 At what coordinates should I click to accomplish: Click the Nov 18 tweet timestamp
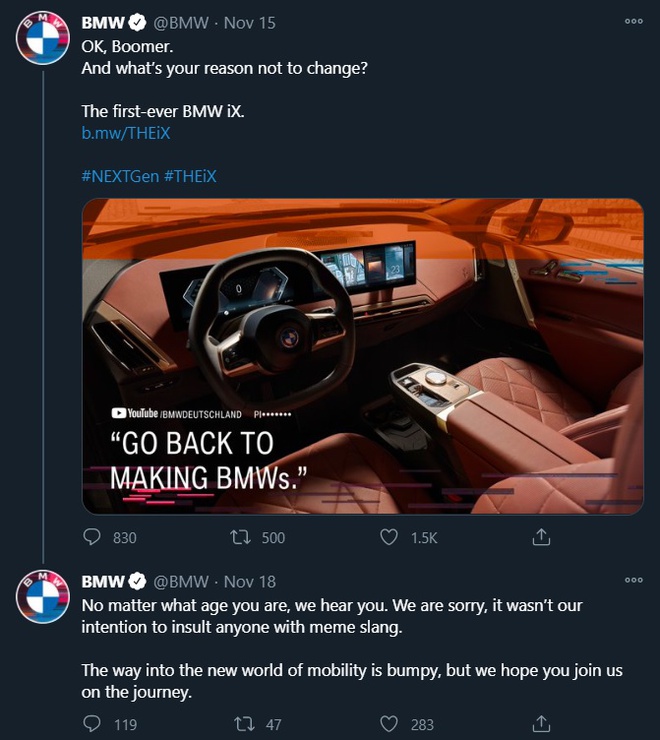pos(249,581)
